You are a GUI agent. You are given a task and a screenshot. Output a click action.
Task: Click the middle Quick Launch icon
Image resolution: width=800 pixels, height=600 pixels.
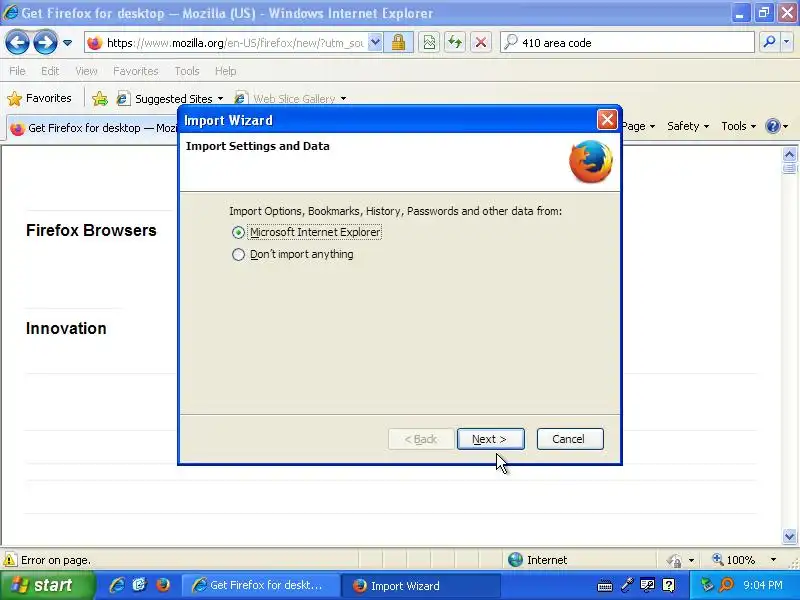[139, 585]
